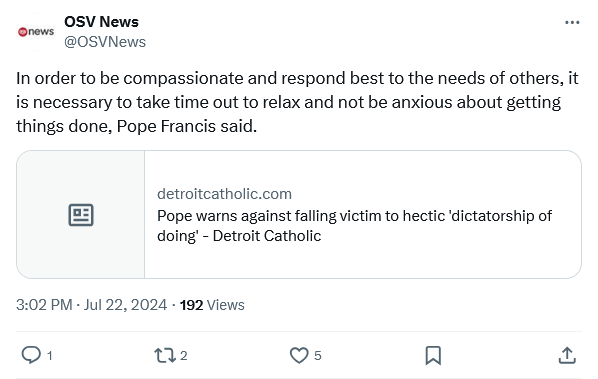
Task: Bookmark this post with the bookmark icon
Action: coord(433,355)
